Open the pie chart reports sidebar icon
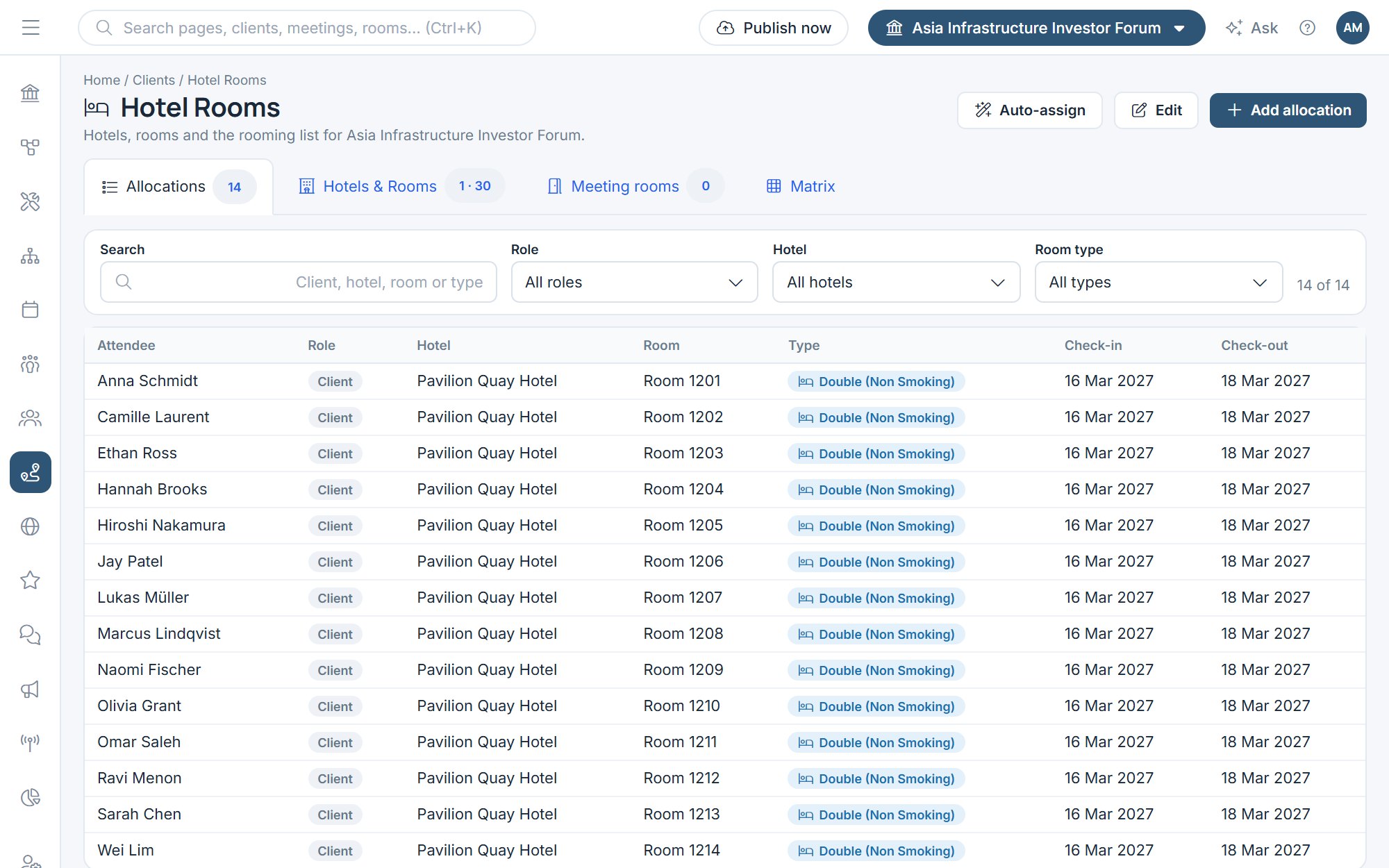The width and height of the screenshot is (1389, 868). click(x=30, y=797)
